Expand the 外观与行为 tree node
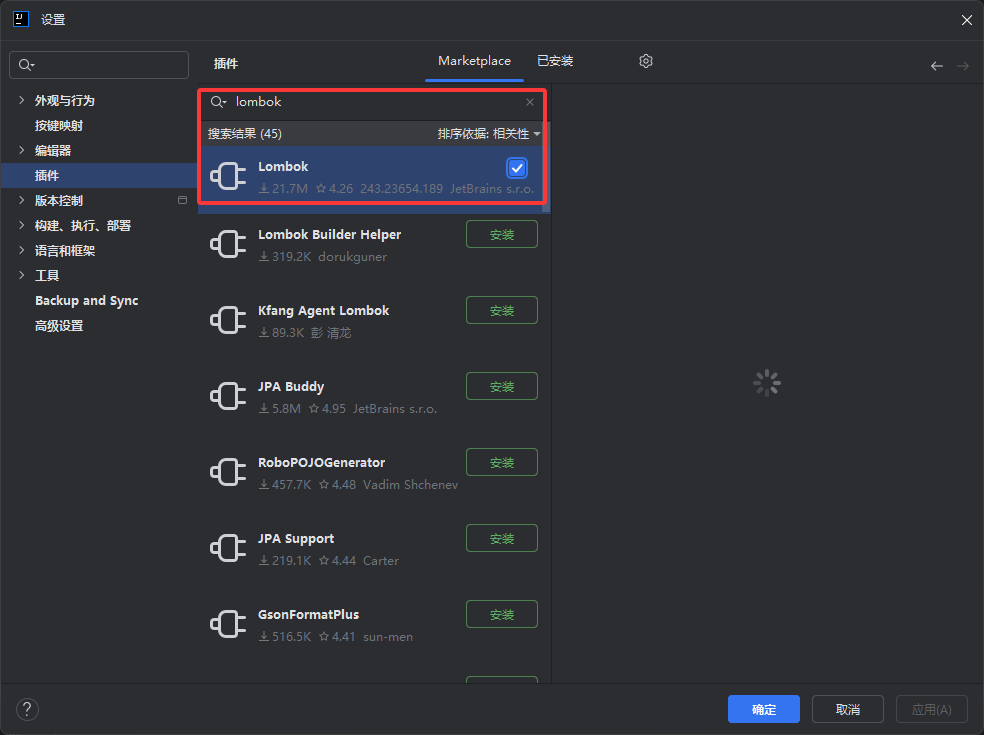Image resolution: width=984 pixels, height=735 pixels. pyautogui.click(x=22, y=100)
